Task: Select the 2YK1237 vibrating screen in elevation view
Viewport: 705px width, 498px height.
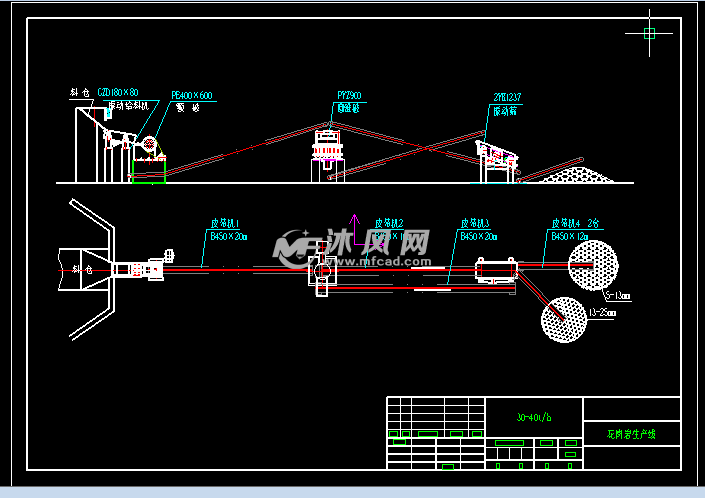Action: point(496,156)
